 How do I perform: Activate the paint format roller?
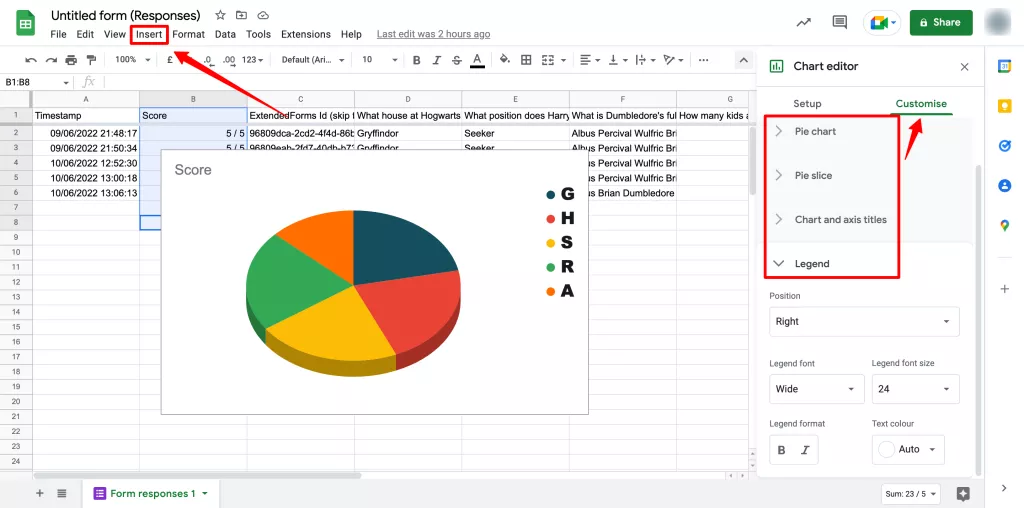pyautogui.click(x=91, y=60)
